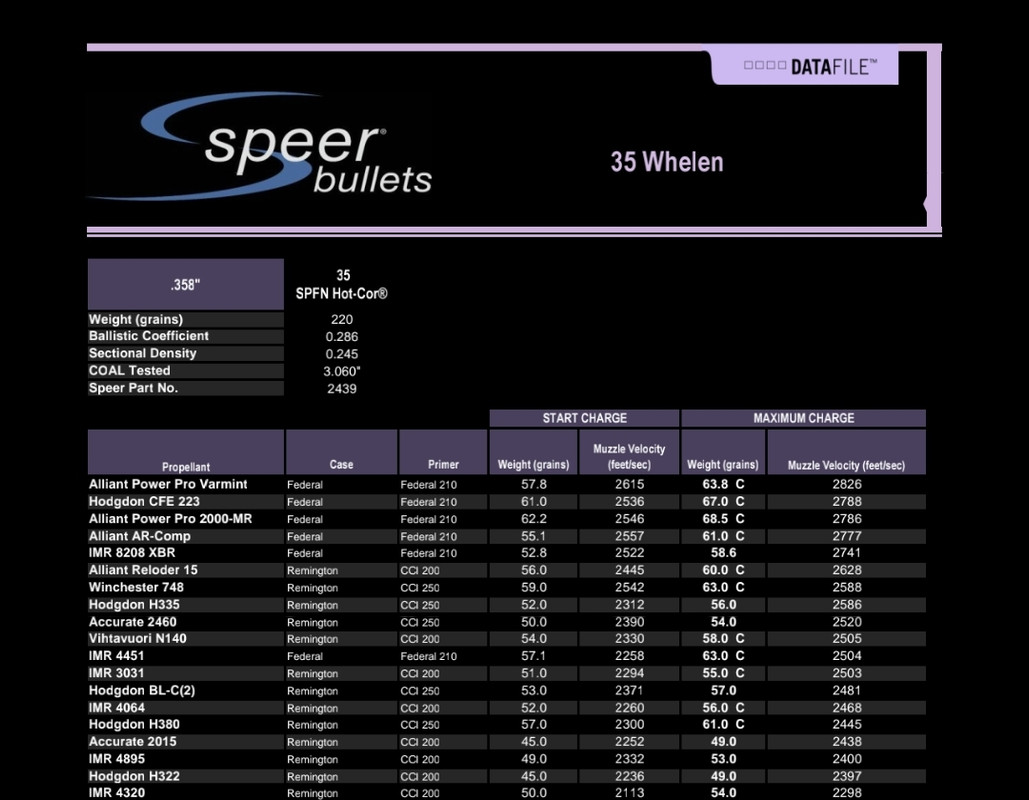Select max velocity 2826 for Power Pro Varmint
1029x800 pixels.
click(x=847, y=484)
